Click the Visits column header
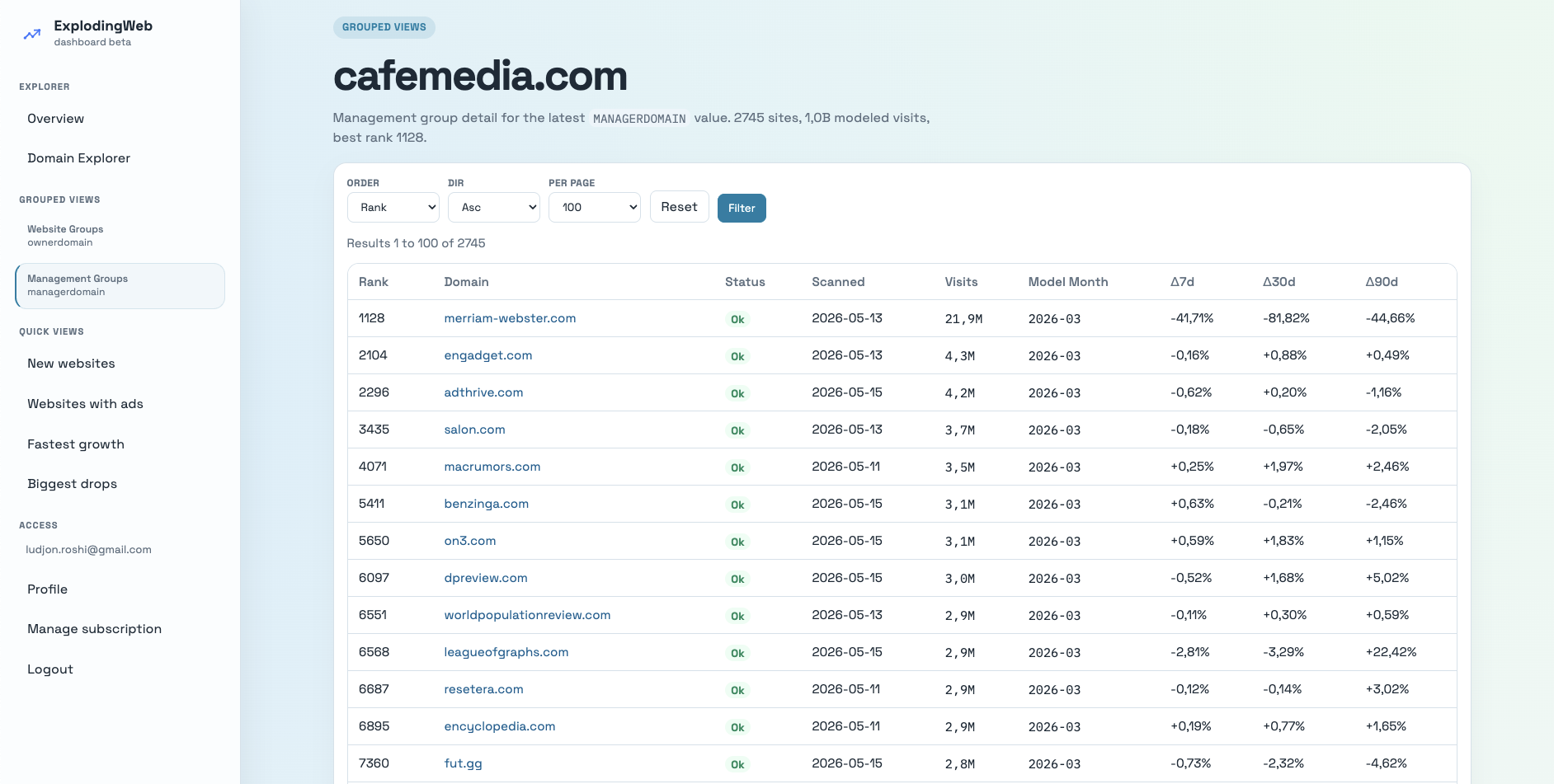 click(961, 282)
